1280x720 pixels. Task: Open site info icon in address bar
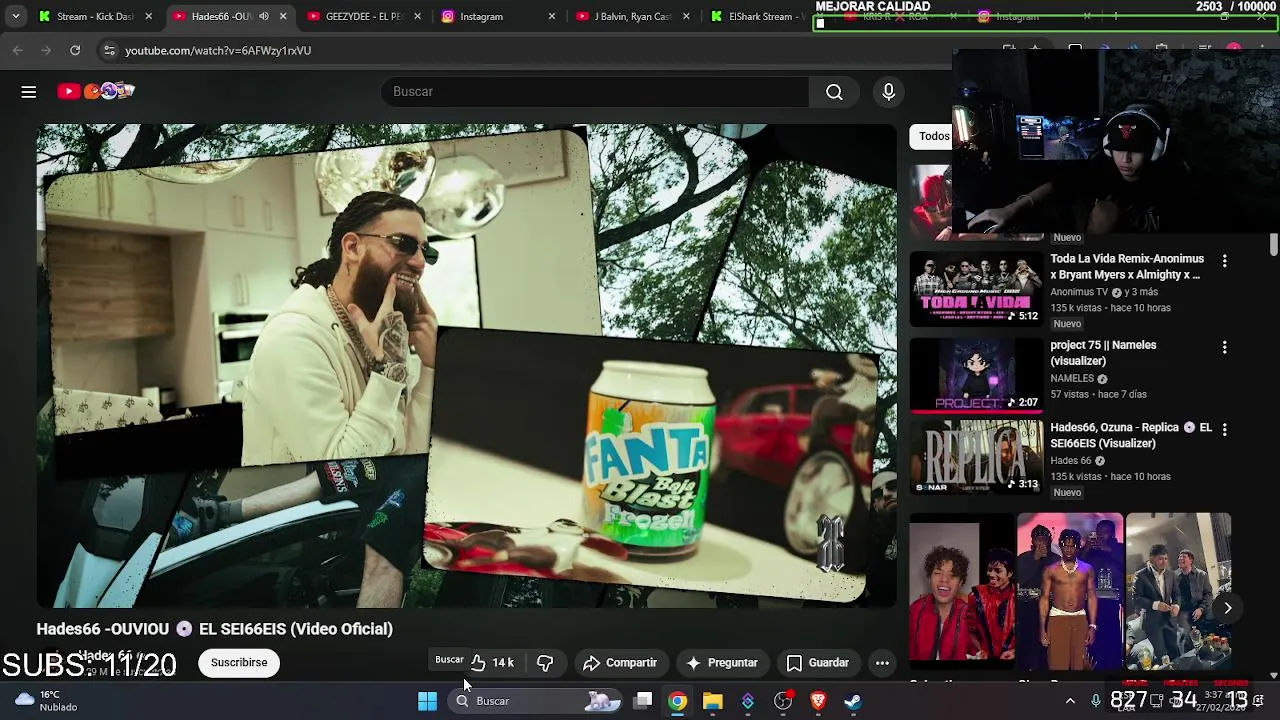(x=109, y=50)
